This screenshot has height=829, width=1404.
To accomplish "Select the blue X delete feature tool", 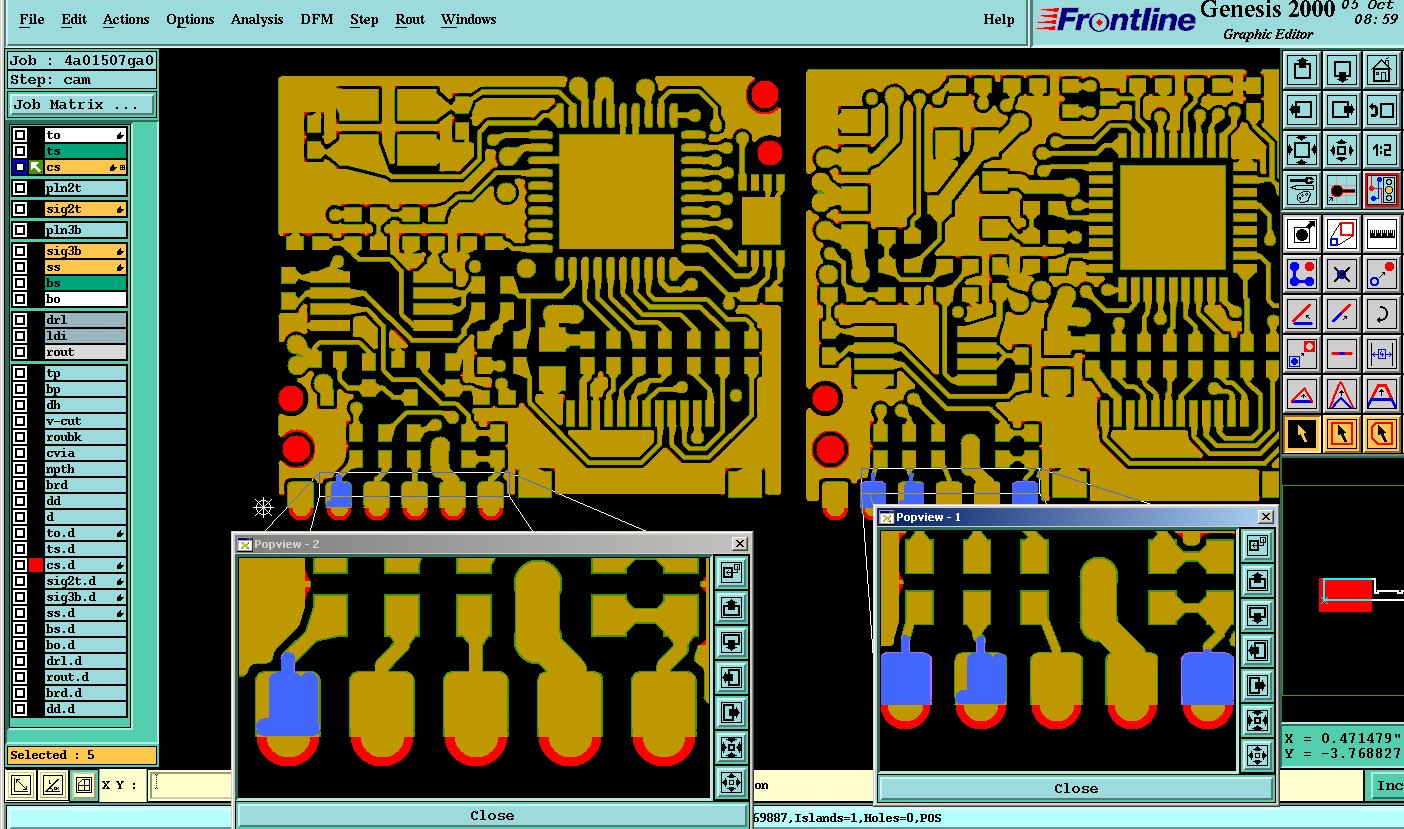I will coord(1342,273).
